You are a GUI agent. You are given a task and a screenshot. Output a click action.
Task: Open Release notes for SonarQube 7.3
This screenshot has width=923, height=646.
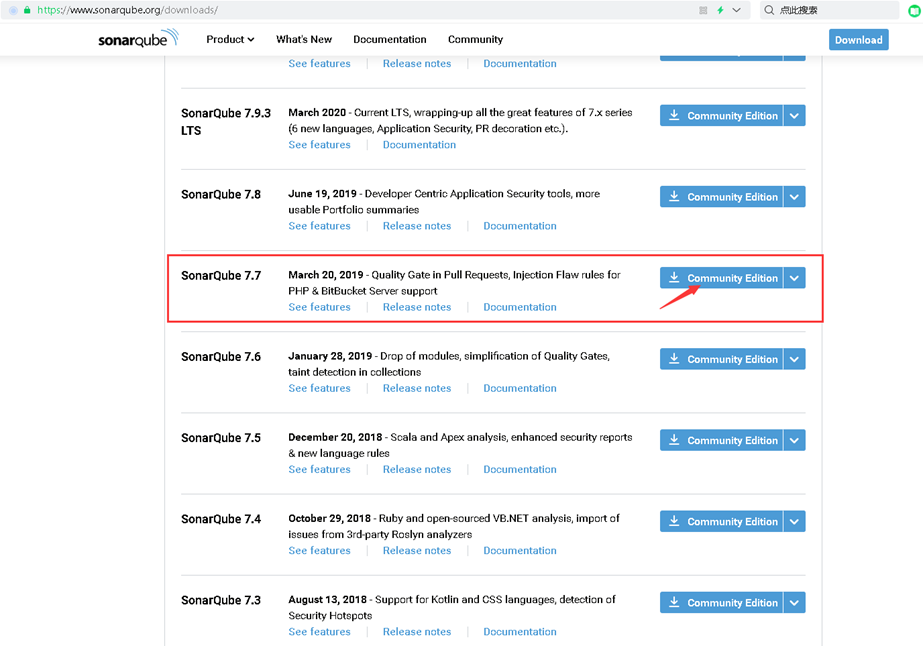point(417,632)
